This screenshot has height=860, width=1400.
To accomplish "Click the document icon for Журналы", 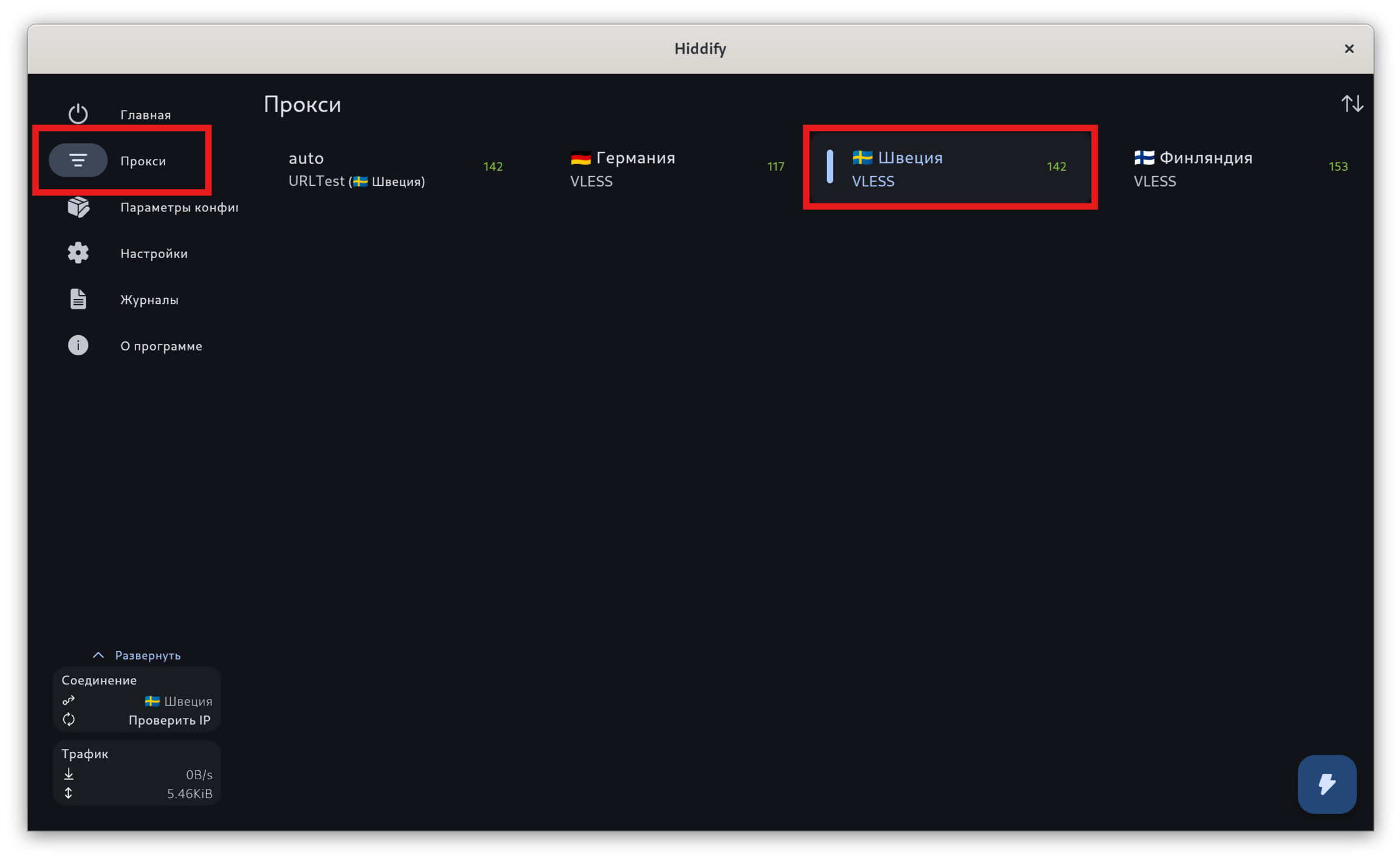I will point(78,299).
